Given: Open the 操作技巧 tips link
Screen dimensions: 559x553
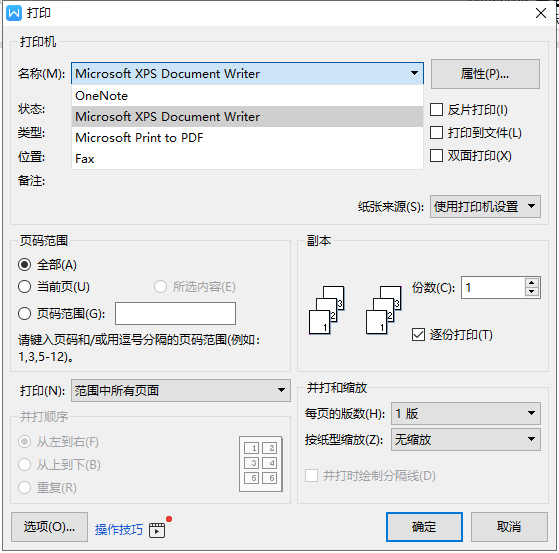Looking at the screenshot, I should [x=118, y=530].
